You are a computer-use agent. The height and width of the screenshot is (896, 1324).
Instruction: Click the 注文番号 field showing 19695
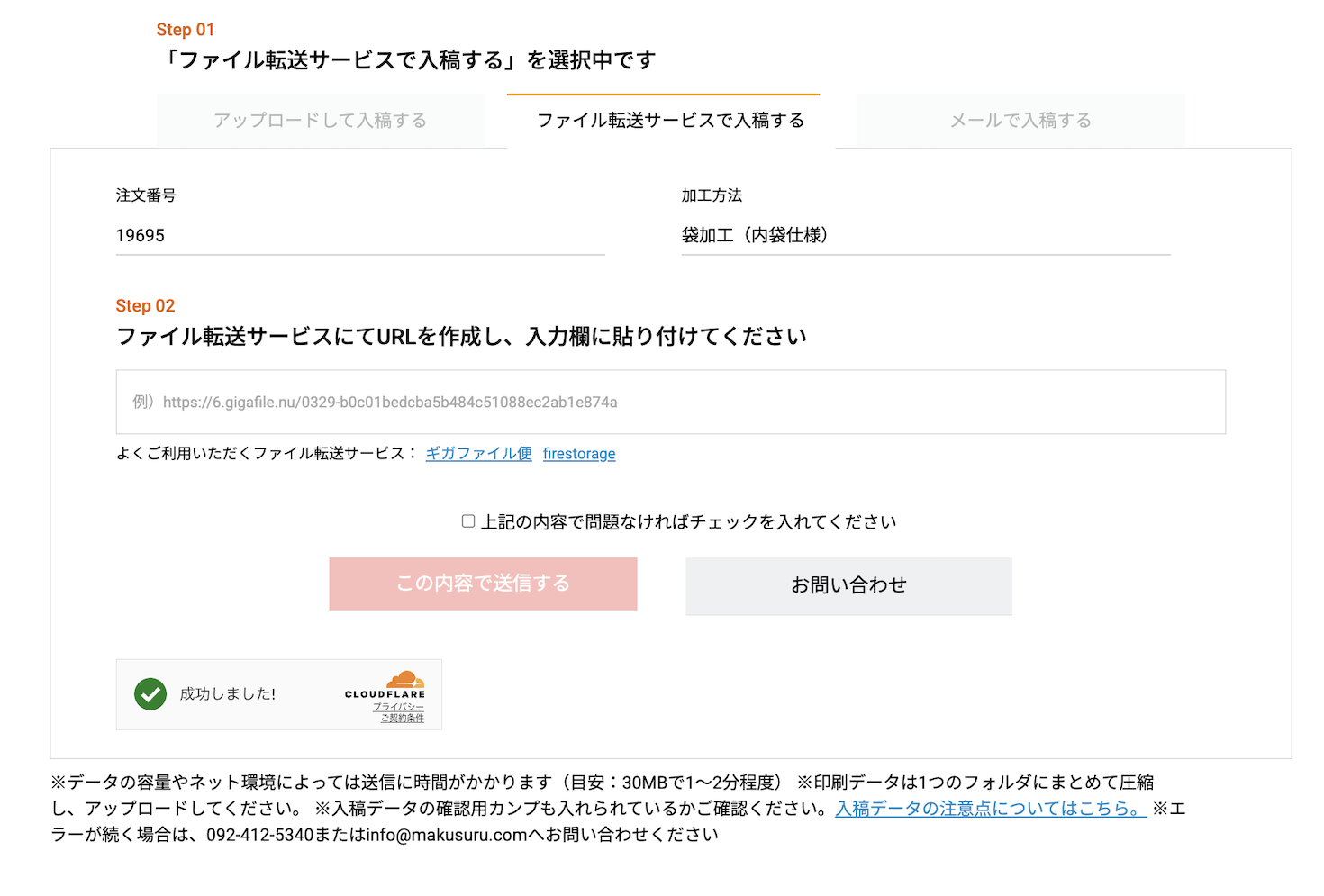click(x=360, y=236)
